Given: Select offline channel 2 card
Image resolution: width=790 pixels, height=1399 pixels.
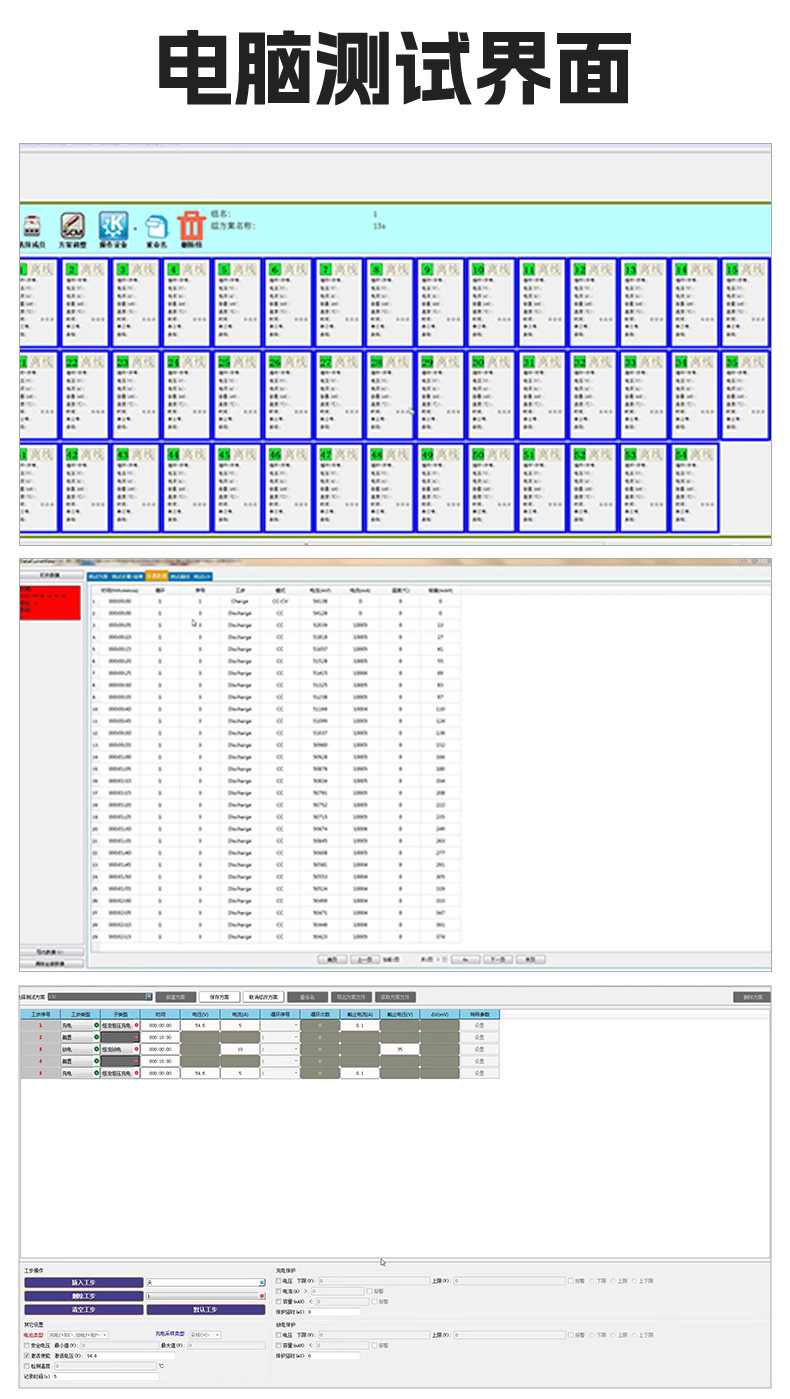Looking at the screenshot, I should click(x=85, y=303).
